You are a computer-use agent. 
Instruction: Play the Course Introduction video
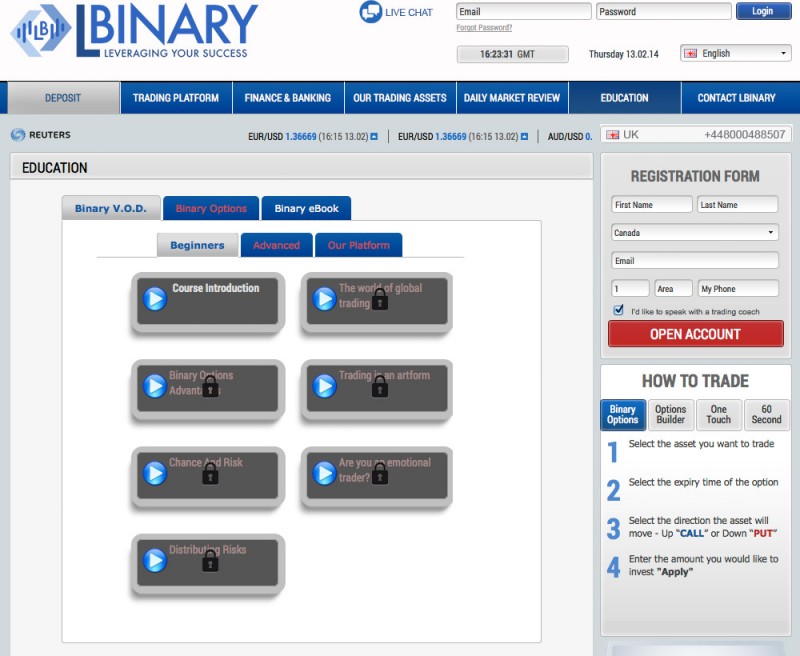[x=155, y=299]
